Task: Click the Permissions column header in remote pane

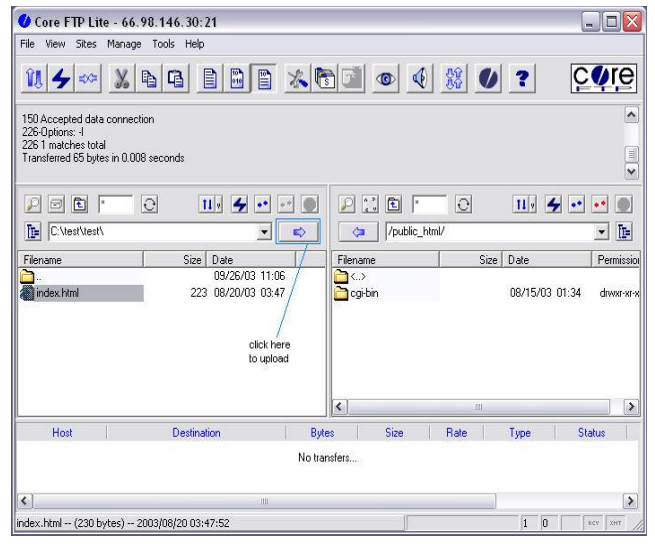Action: click(x=616, y=260)
